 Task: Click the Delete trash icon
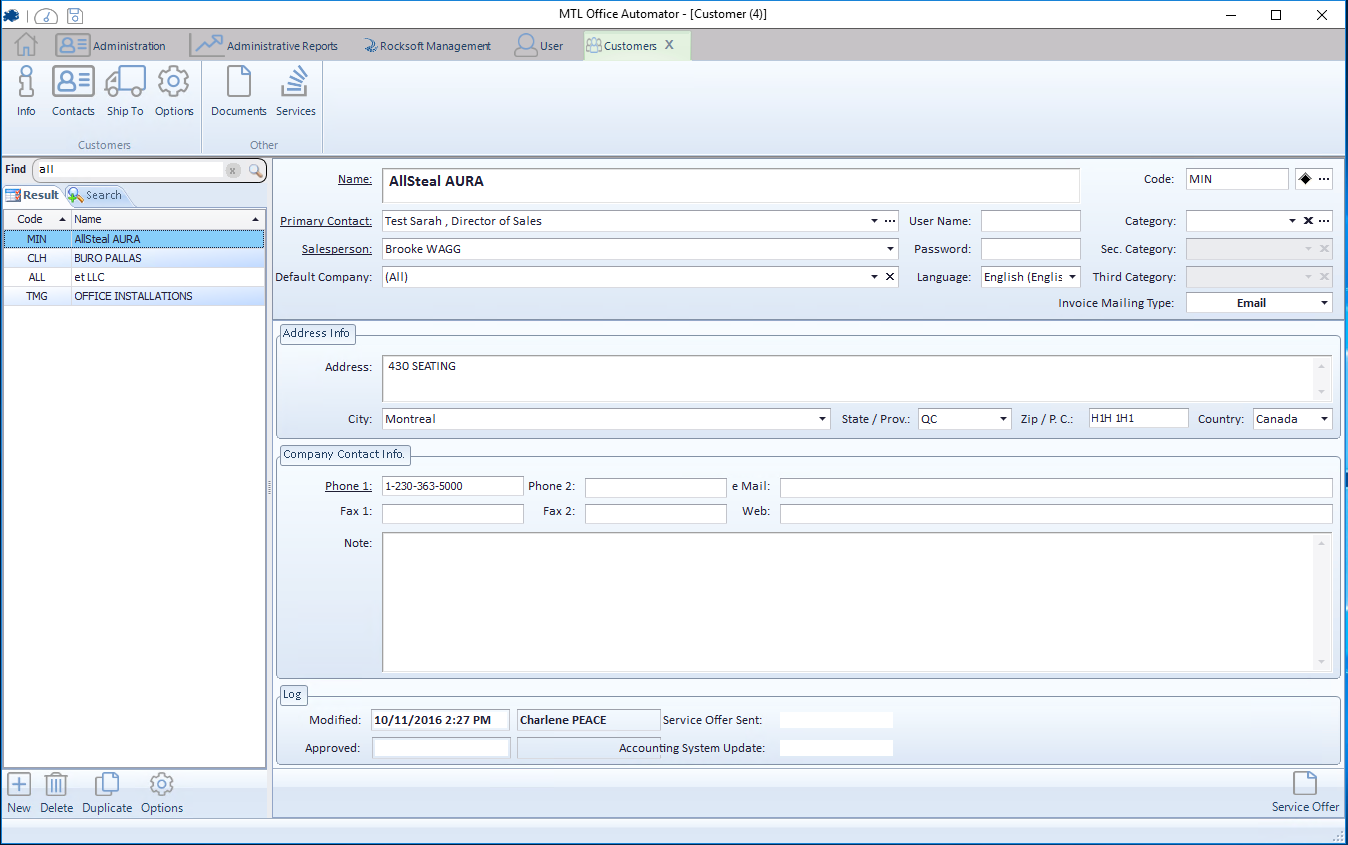point(56,785)
